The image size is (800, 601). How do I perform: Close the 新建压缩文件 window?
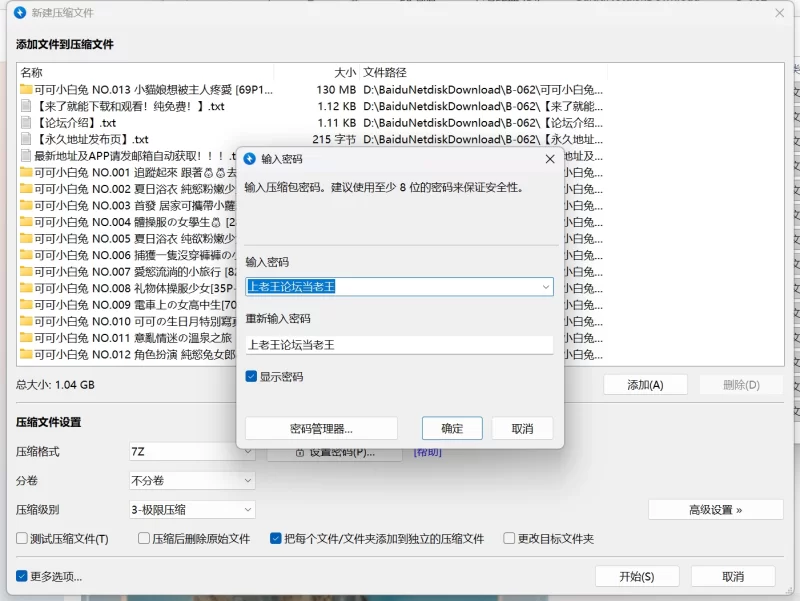tap(779, 13)
